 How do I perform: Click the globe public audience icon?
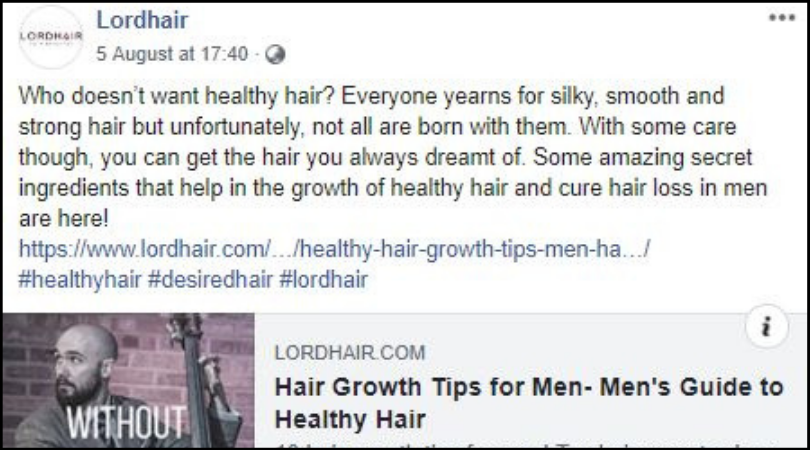[275, 54]
